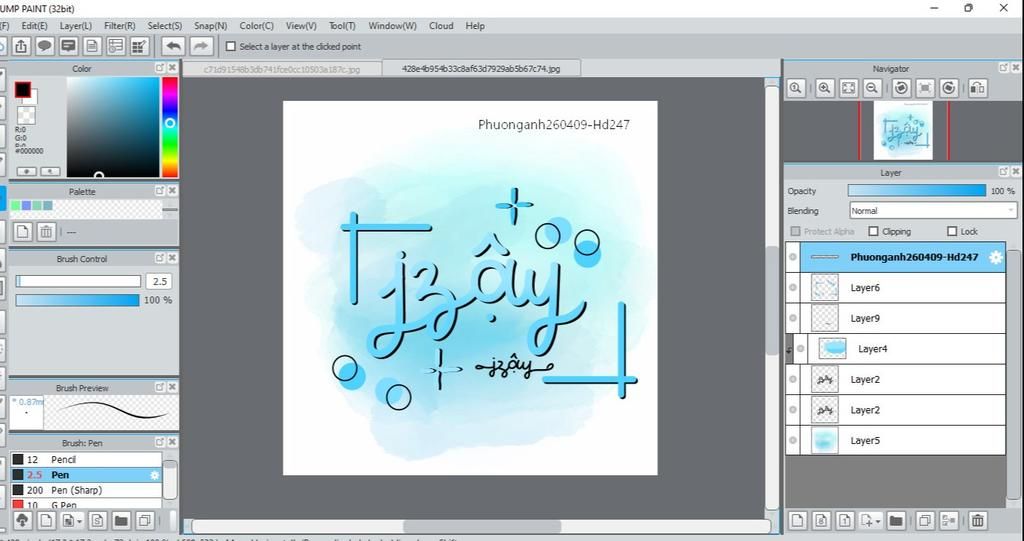The image size is (1024, 541).
Task: Click the Navigator zoom in magnifier
Action: tap(825, 88)
